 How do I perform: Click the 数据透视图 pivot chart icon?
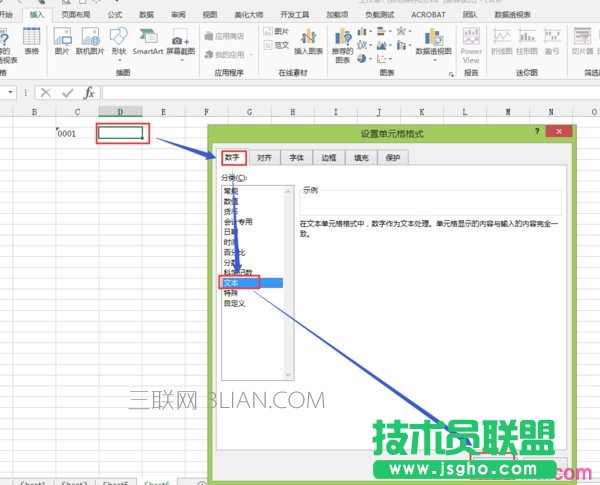[x=434, y=41]
